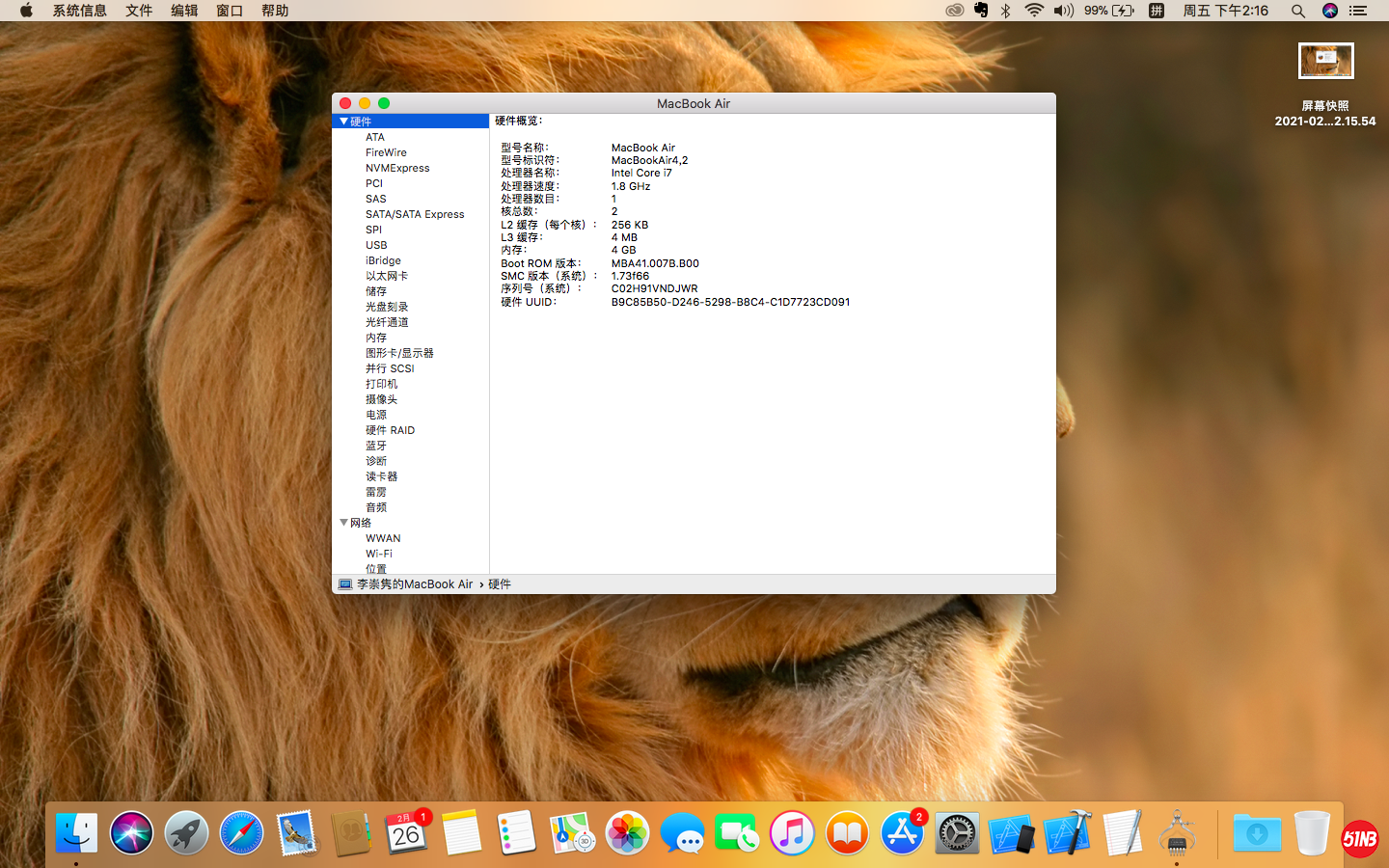The height and width of the screenshot is (868, 1389).
Task: Open the Photos app in Dock
Action: pos(627,833)
